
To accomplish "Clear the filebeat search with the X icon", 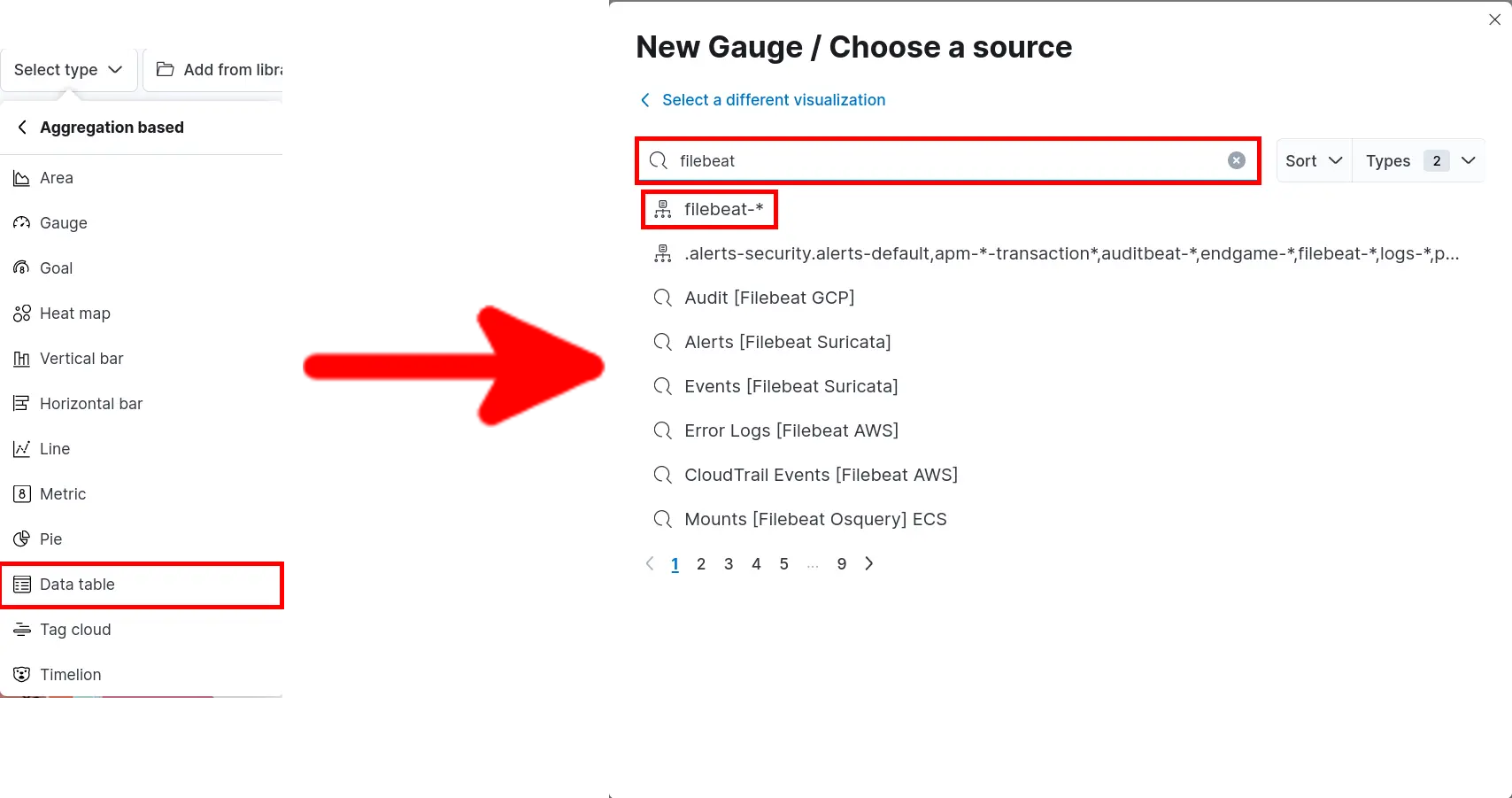I will 1236,160.
